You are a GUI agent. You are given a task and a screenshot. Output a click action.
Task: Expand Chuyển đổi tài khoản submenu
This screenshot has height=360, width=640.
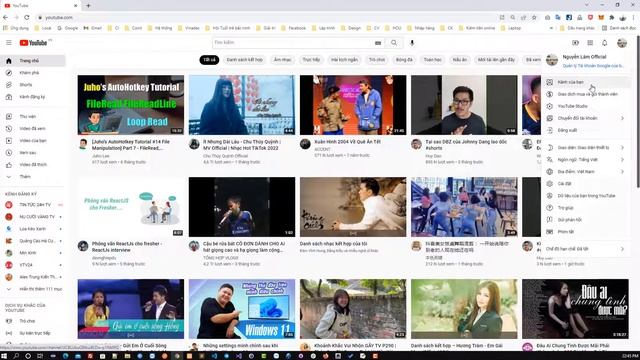(586, 118)
